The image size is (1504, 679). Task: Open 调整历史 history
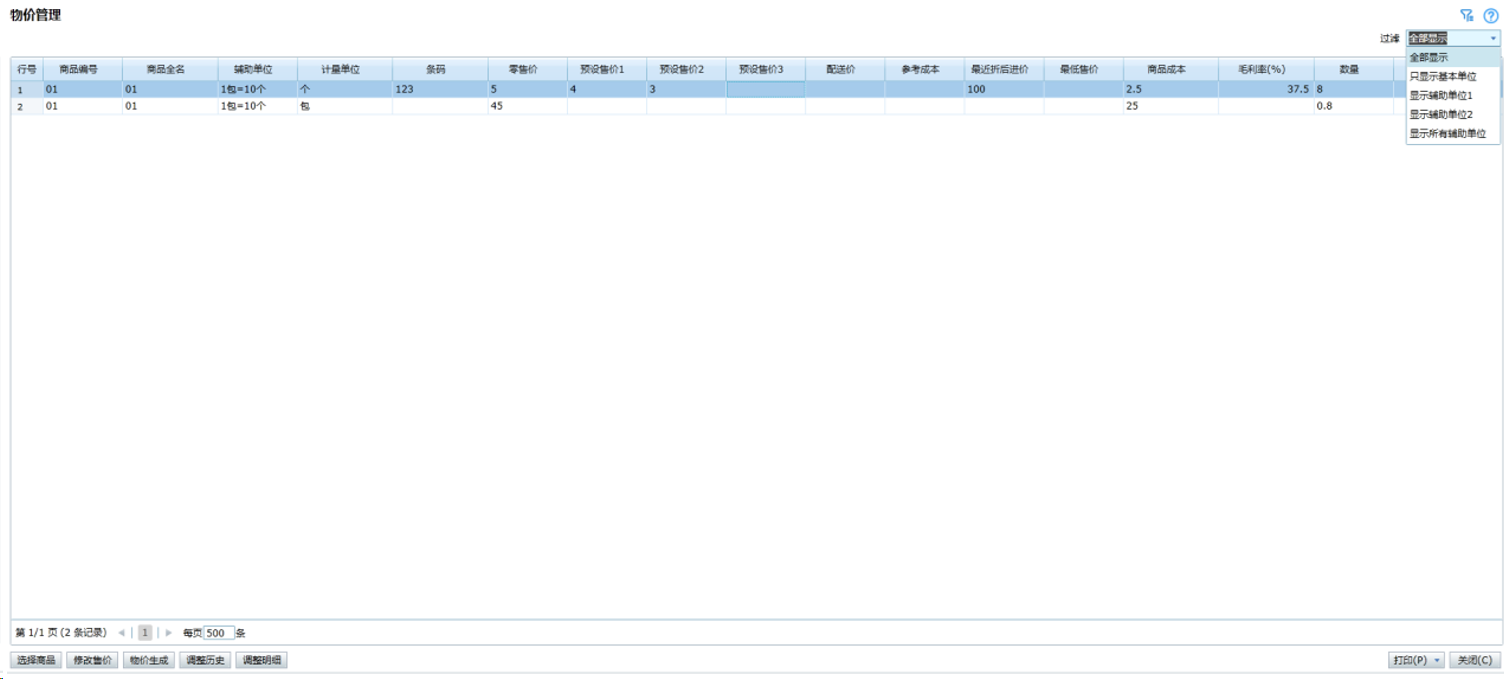pyautogui.click(x=206, y=660)
